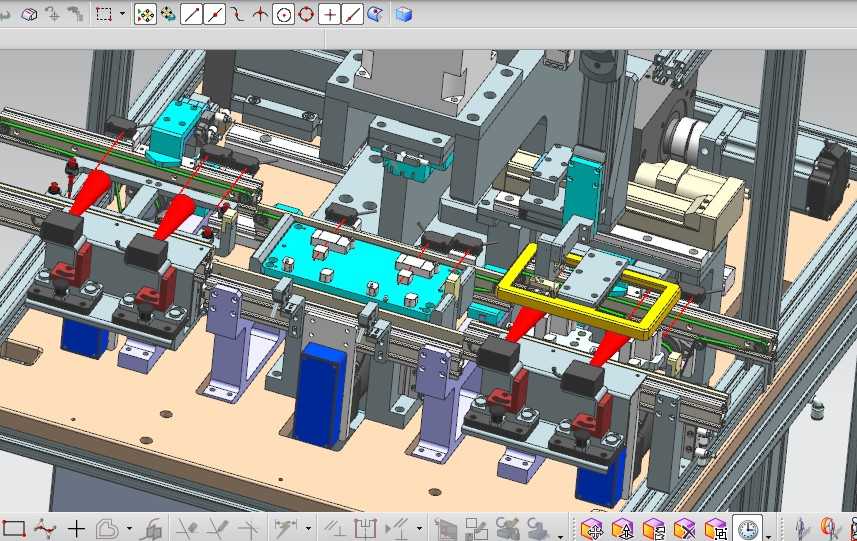The height and width of the screenshot is (541, 857).
Task: Toggle Point on Curve snapping
Action: click(352, 14)
